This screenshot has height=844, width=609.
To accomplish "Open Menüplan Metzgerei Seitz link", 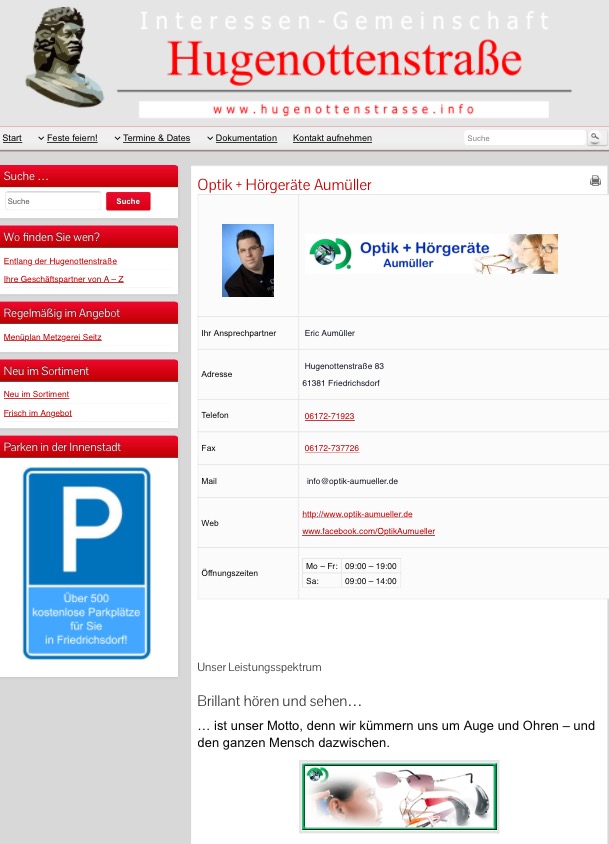I will pos(52,337).
